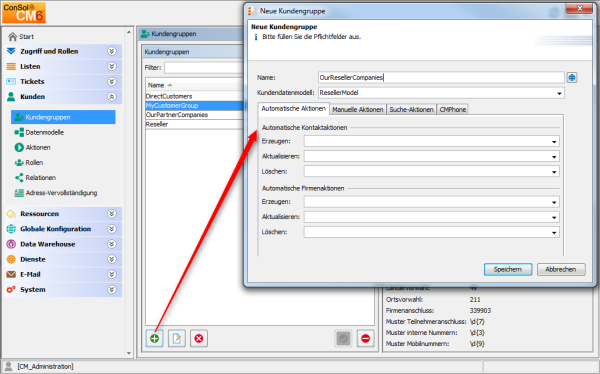
Task: Click the Ressourcen section icon
Action: [11, 214]
